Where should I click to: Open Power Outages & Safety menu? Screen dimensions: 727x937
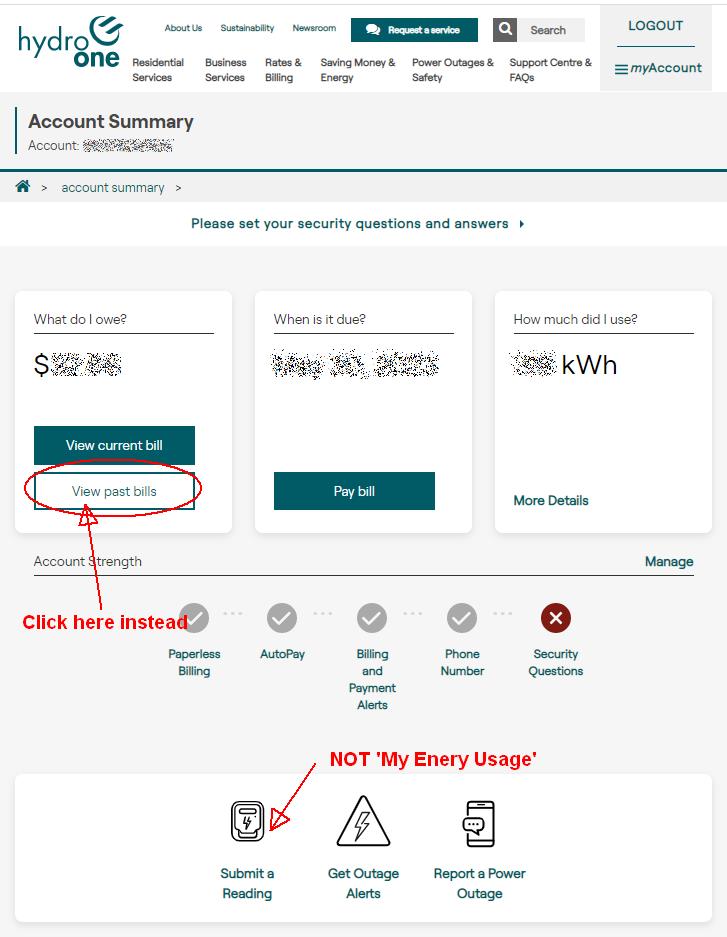click(453, 70)
